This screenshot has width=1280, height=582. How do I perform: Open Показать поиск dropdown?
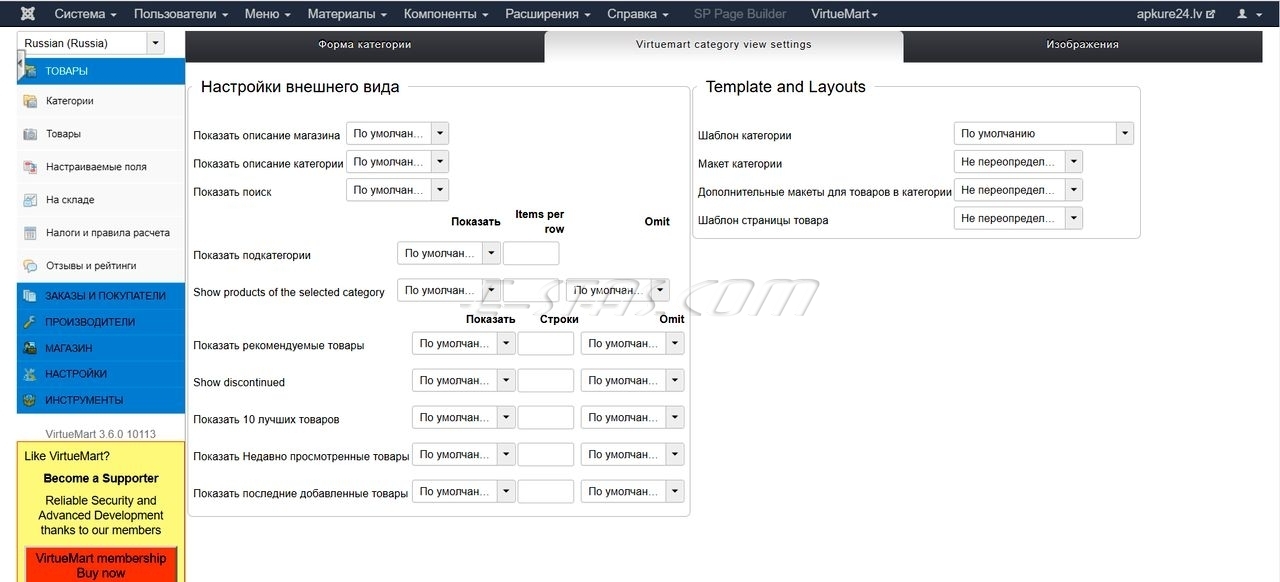click(397, 189)
